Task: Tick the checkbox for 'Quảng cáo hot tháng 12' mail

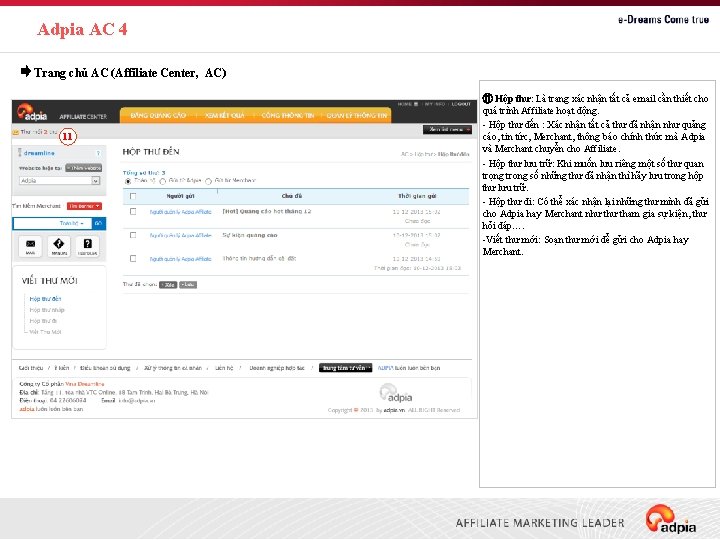Action: [133, 212]
